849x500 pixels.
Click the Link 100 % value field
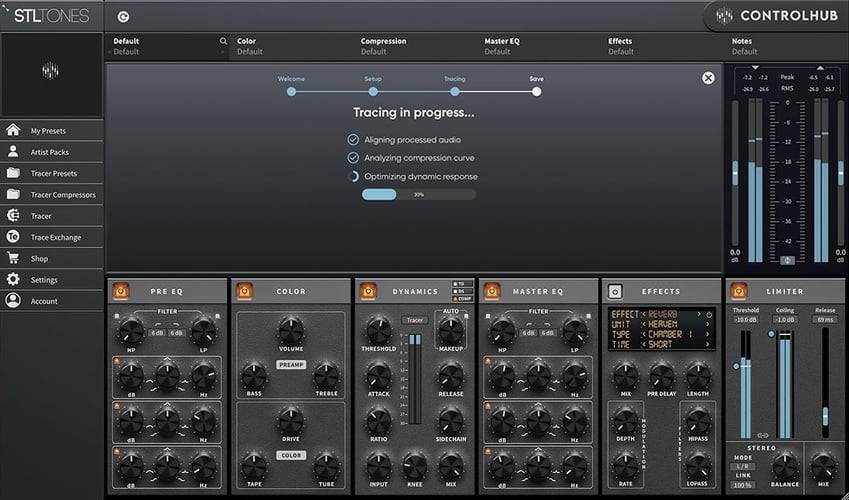pyautogui.click(x=743, y=485)
